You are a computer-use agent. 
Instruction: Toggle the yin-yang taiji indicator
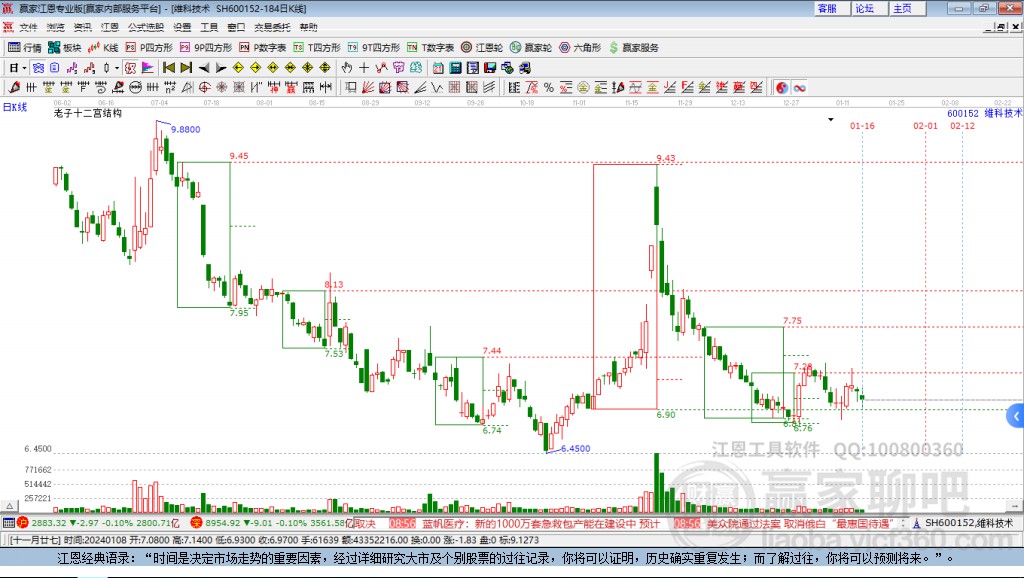pyautogui.click(x=782, y=87)
